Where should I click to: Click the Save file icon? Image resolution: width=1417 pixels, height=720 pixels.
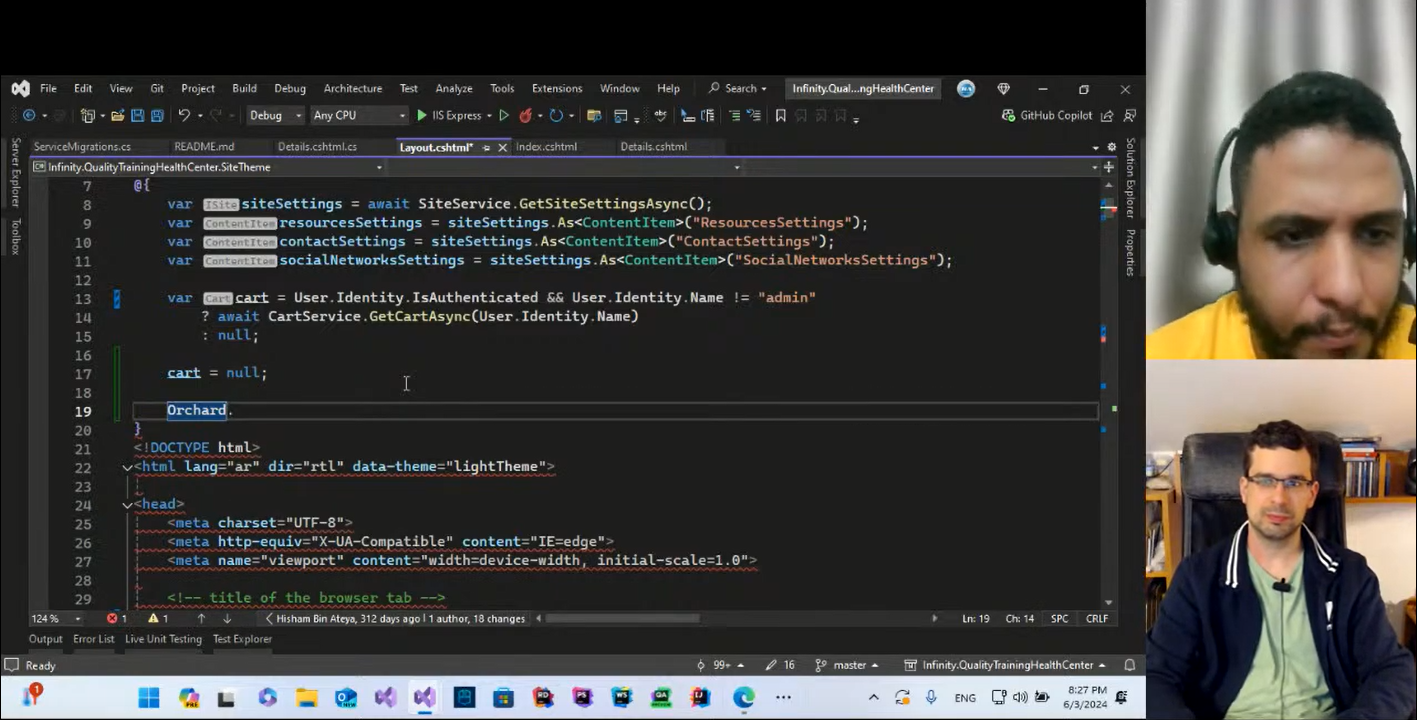[138, 116]
